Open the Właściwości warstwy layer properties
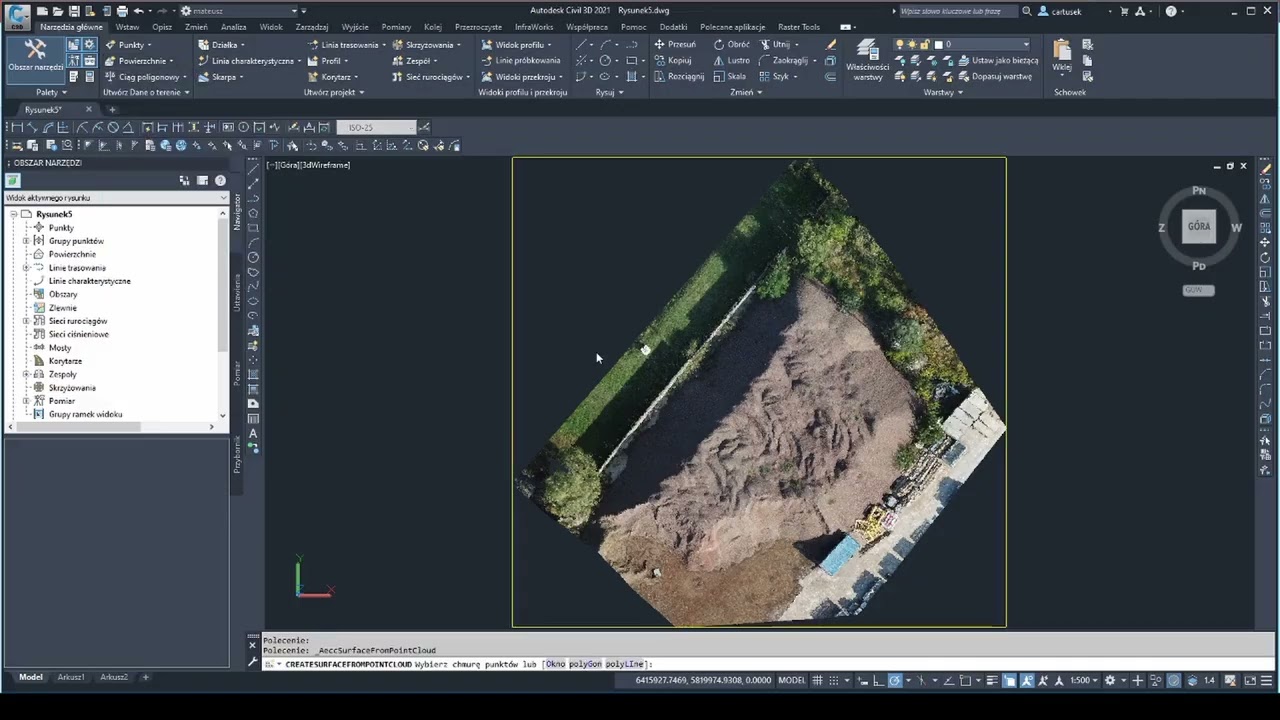This screenshot has width=1280, height=720. coord(867,60)
